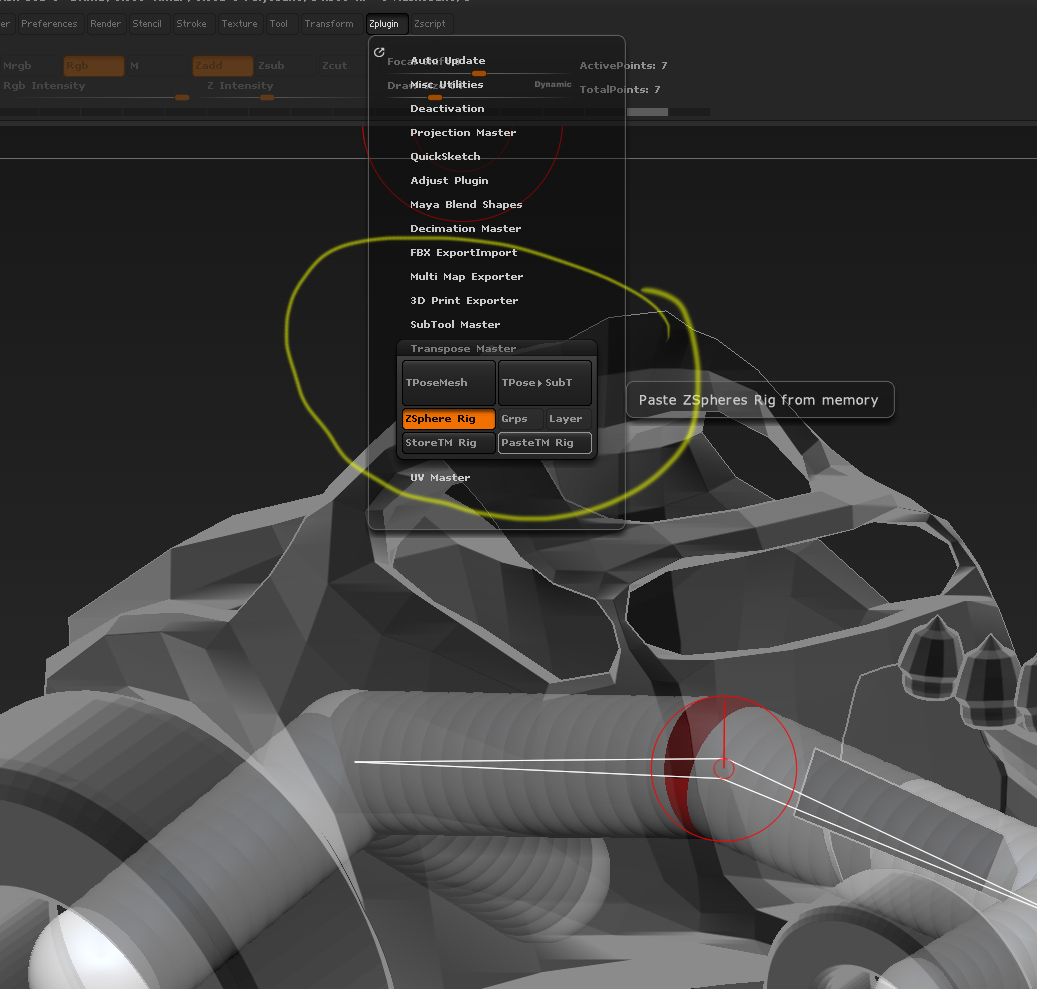
Task: Collapse the Transpose Master section
Action: 463,349
